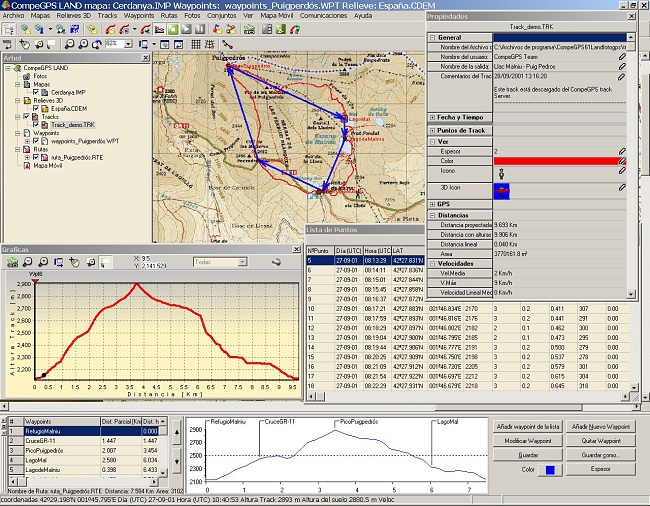Click the Guardar como button
The image size is (650, 506).
click(601, 455)
